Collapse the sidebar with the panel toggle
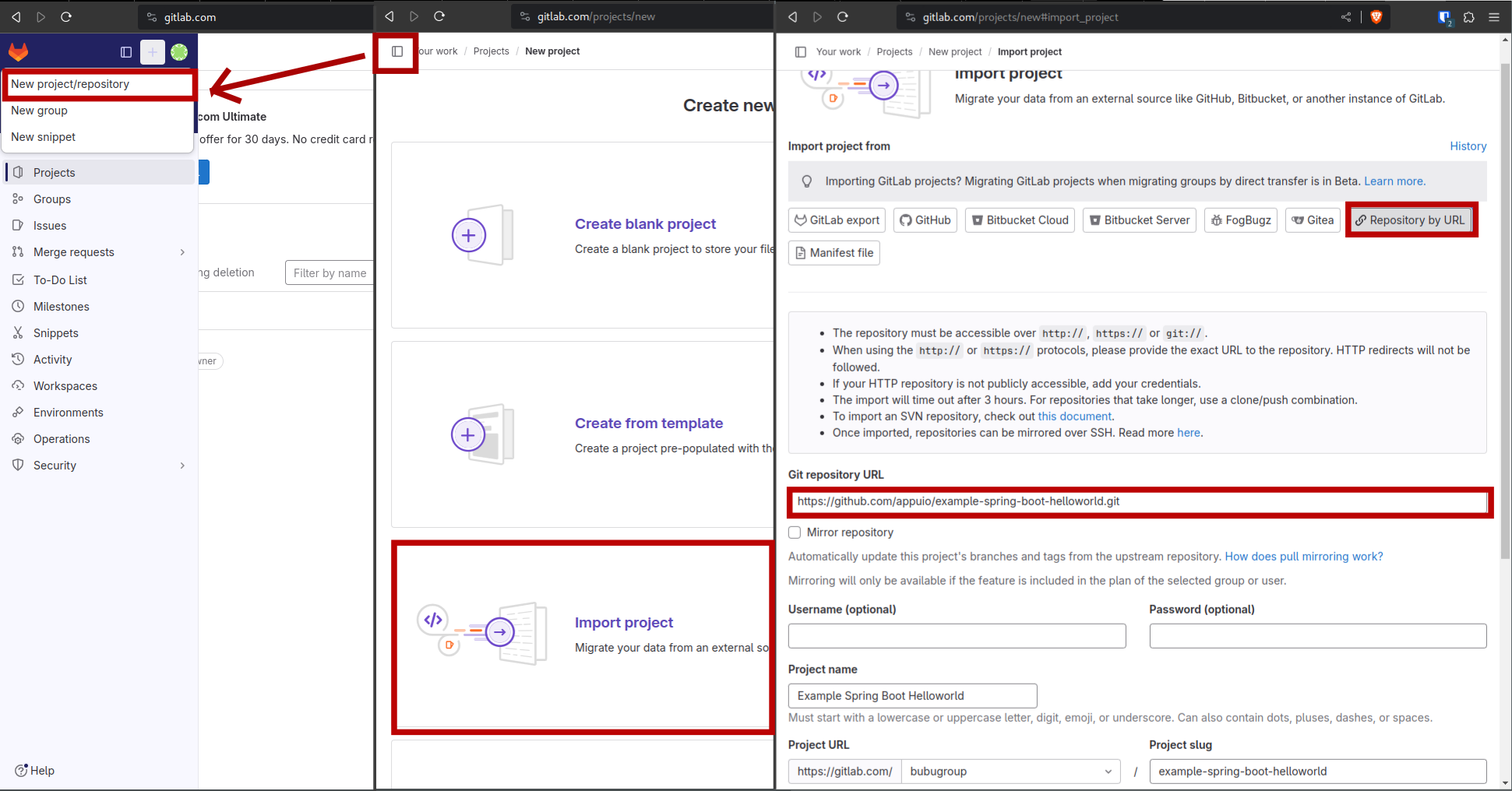 point(397,51)
